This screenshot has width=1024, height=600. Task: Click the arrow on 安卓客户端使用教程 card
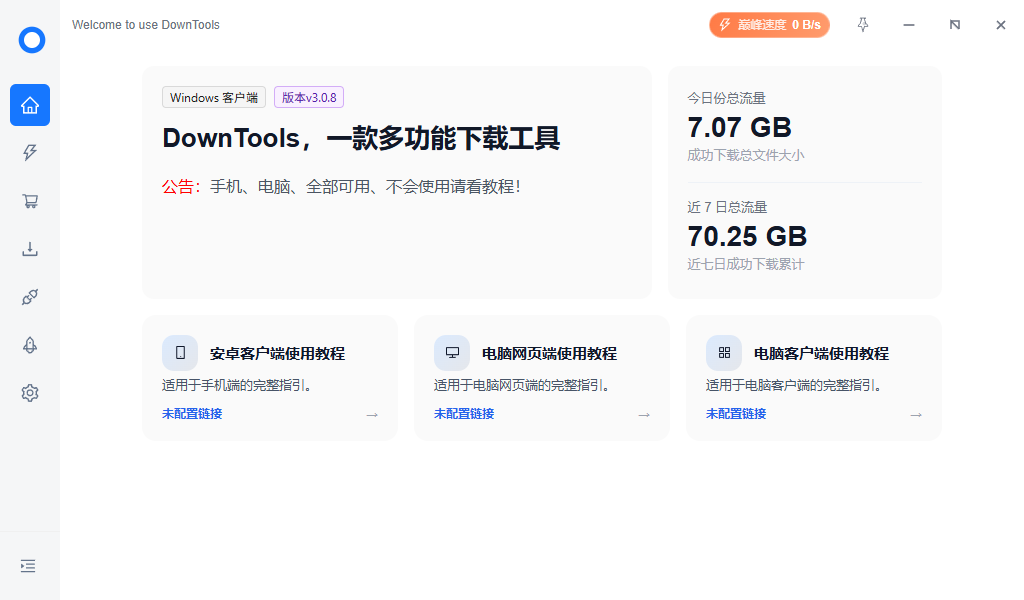point(372,415)
